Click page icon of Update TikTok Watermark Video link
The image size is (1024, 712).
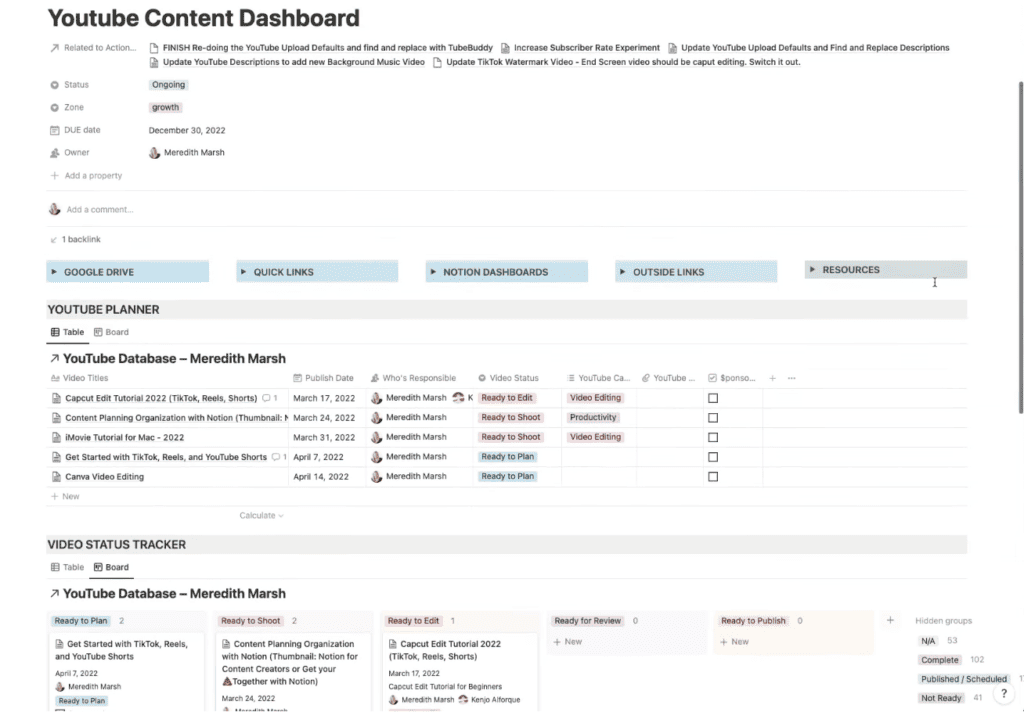(438, 62)
